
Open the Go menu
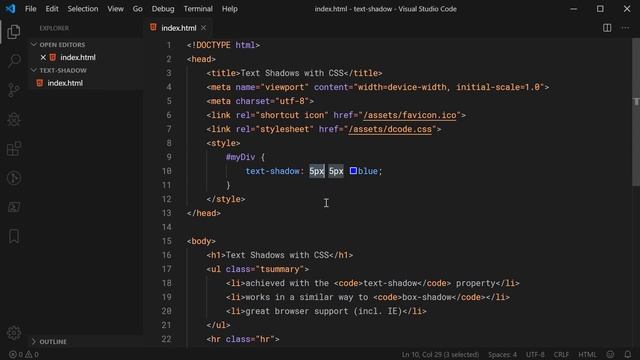tap(138, 9)
